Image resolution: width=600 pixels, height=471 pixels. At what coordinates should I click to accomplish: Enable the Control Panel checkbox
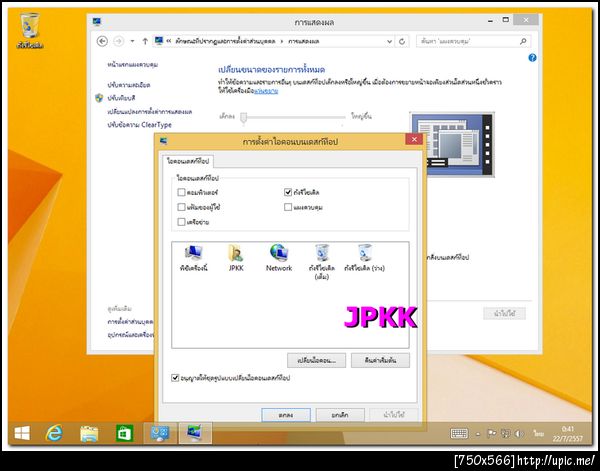[288, 207]
